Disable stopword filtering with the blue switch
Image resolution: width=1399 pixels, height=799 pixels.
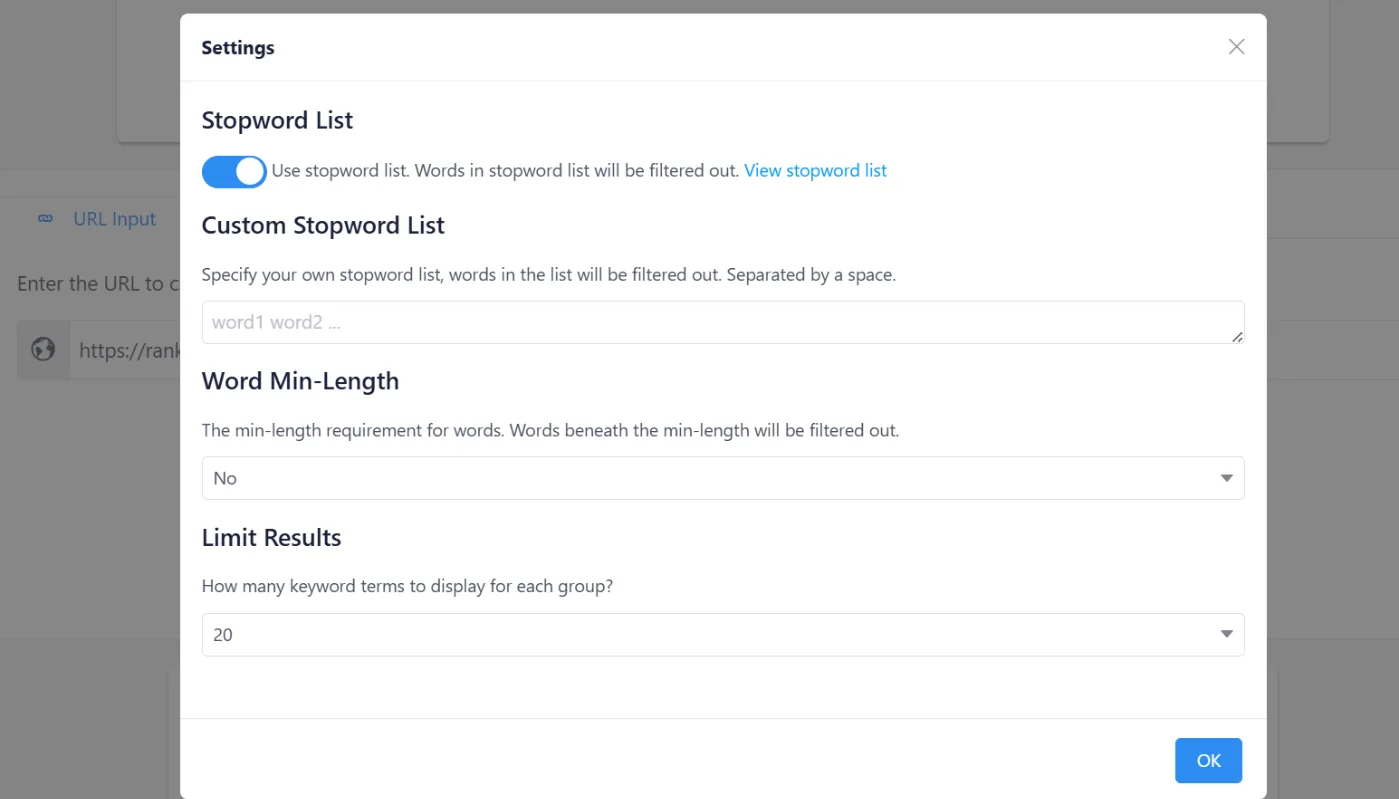tap(233, 171)
